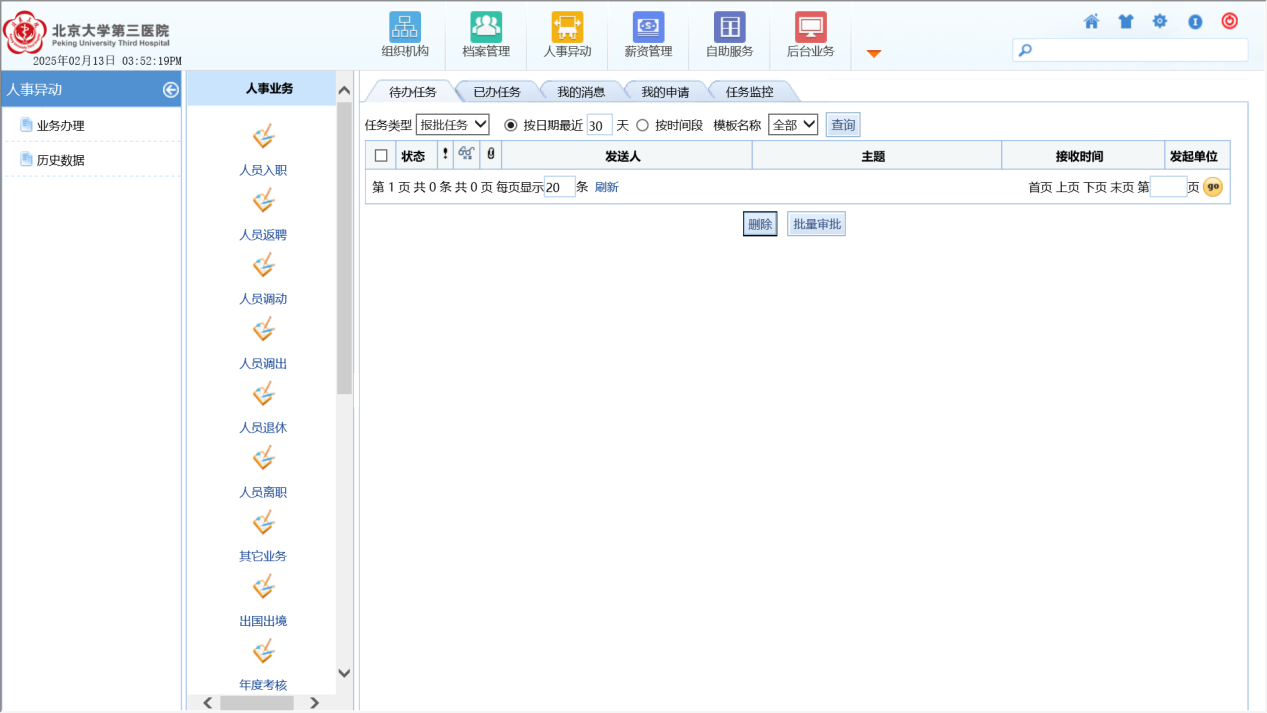Click the 批量审批 button
Image resolution: width=1267 pixels, height=713 pixels.
pyautogui.click(x=816, y=224)
